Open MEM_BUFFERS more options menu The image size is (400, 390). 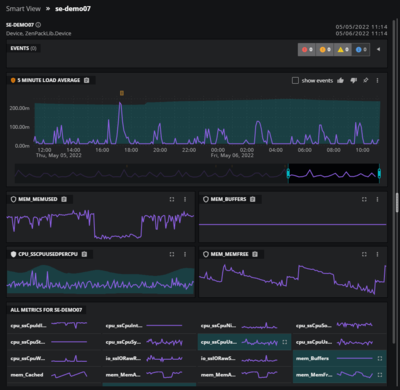pyautogui.click(x=377, y=199)
